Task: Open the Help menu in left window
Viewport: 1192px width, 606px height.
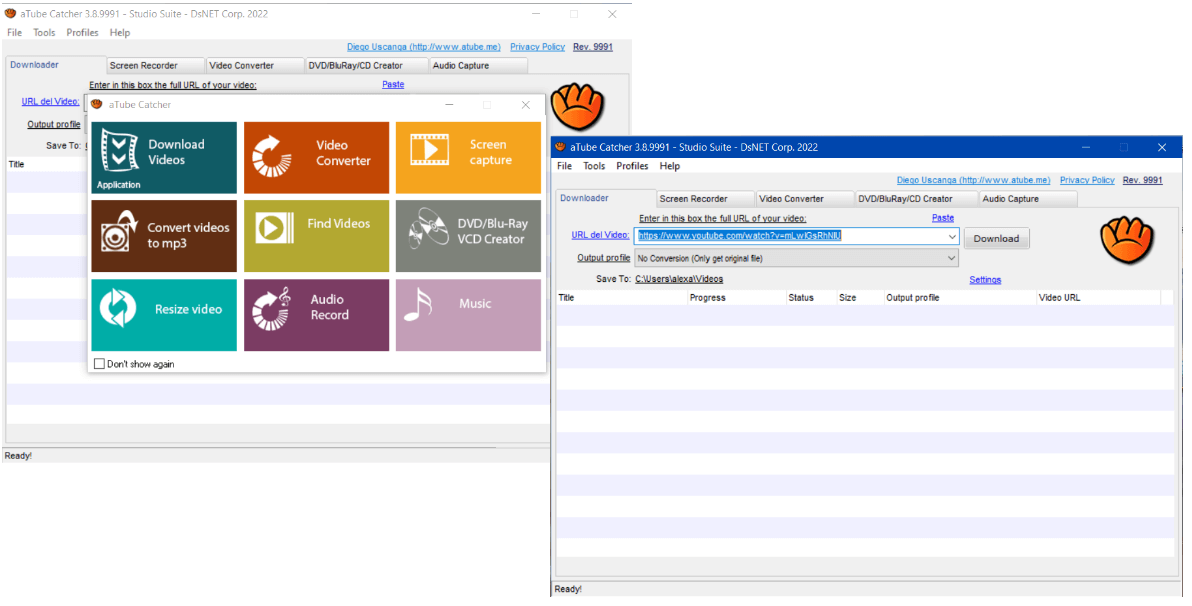Action: (x=119, y=33)
